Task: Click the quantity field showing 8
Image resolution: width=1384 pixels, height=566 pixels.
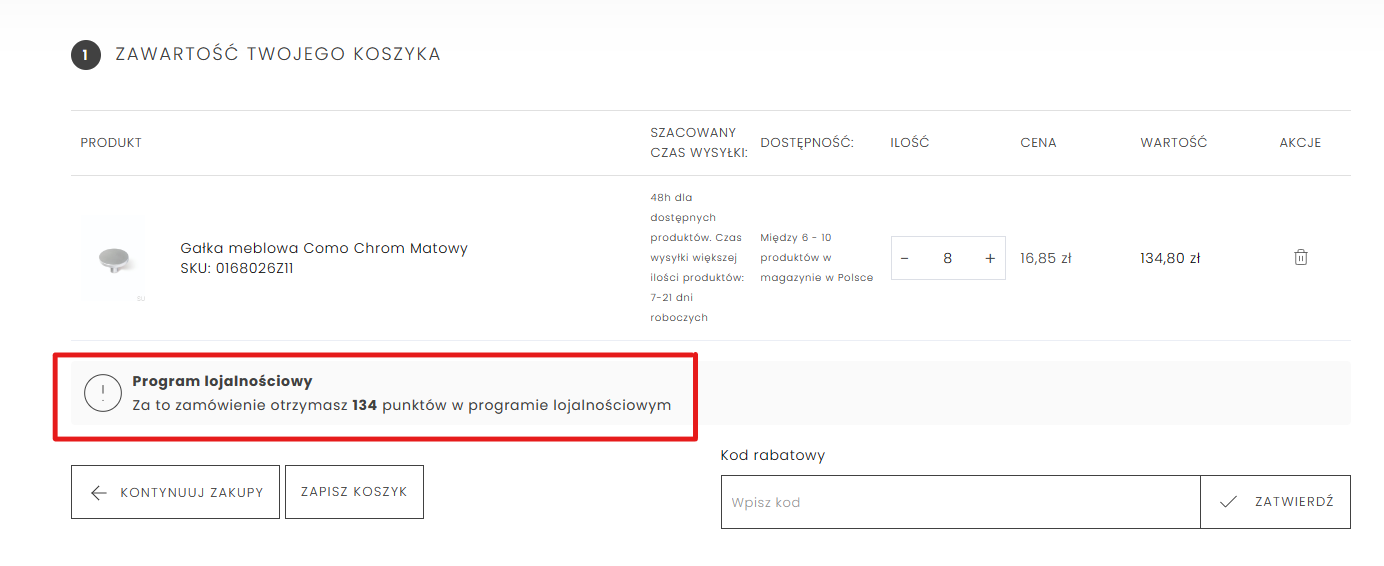Action: point(947,258)
